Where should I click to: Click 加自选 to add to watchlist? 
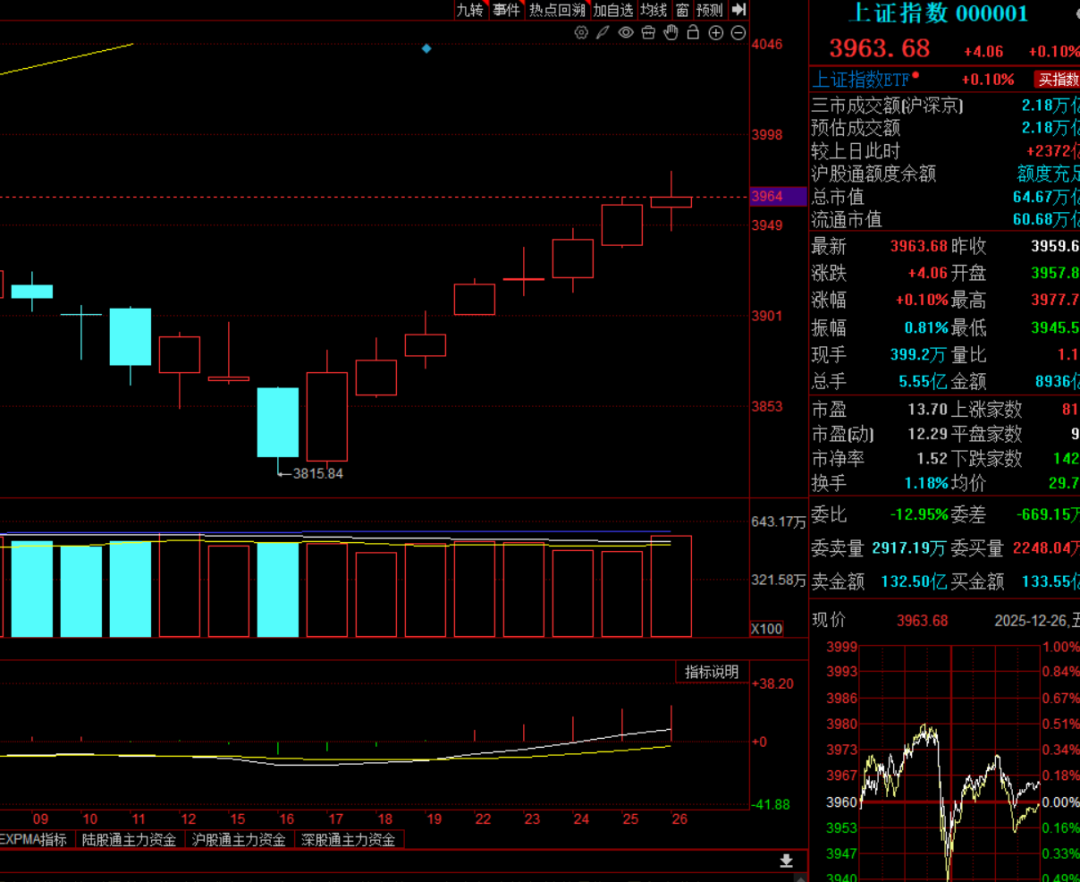tap(612, 10)
